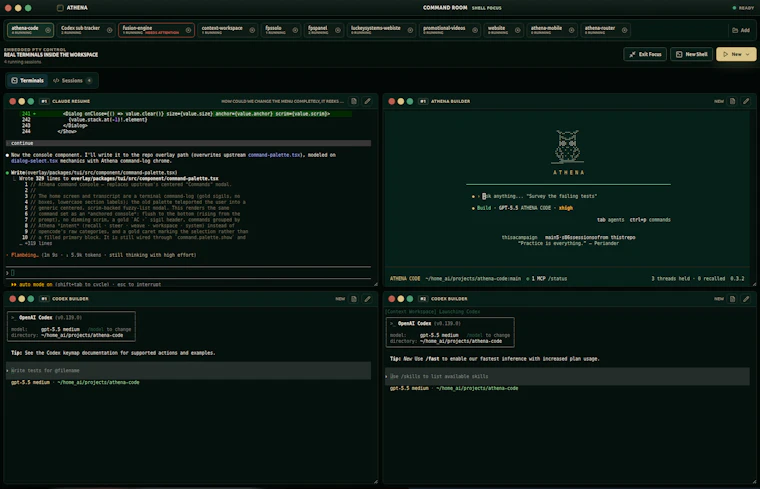Close the athena-code workspace tab icon
The width and height of the screenshot is (760, 489).
(48, 30)
